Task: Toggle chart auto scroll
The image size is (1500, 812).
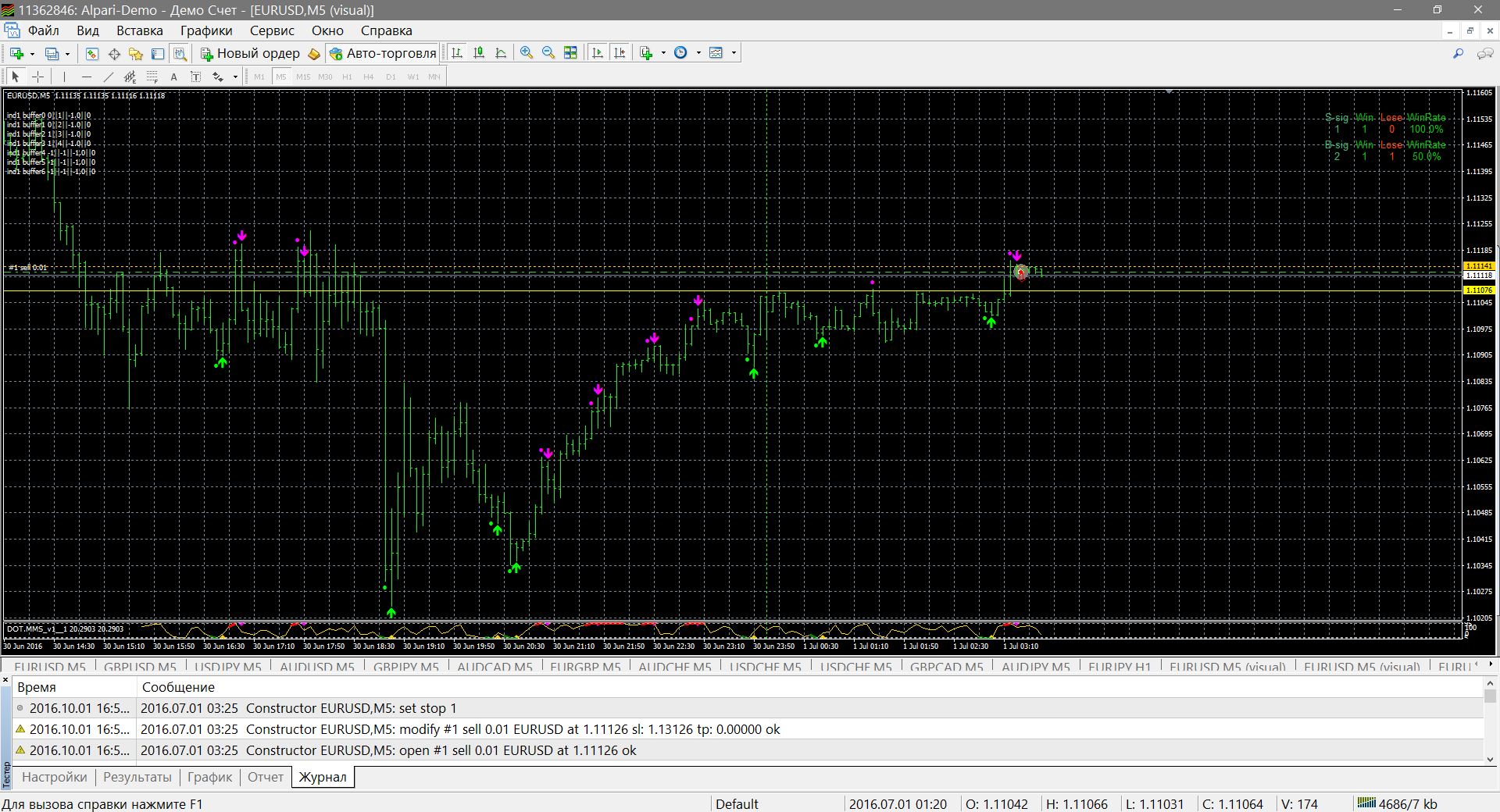Action: tap(598, 53)
